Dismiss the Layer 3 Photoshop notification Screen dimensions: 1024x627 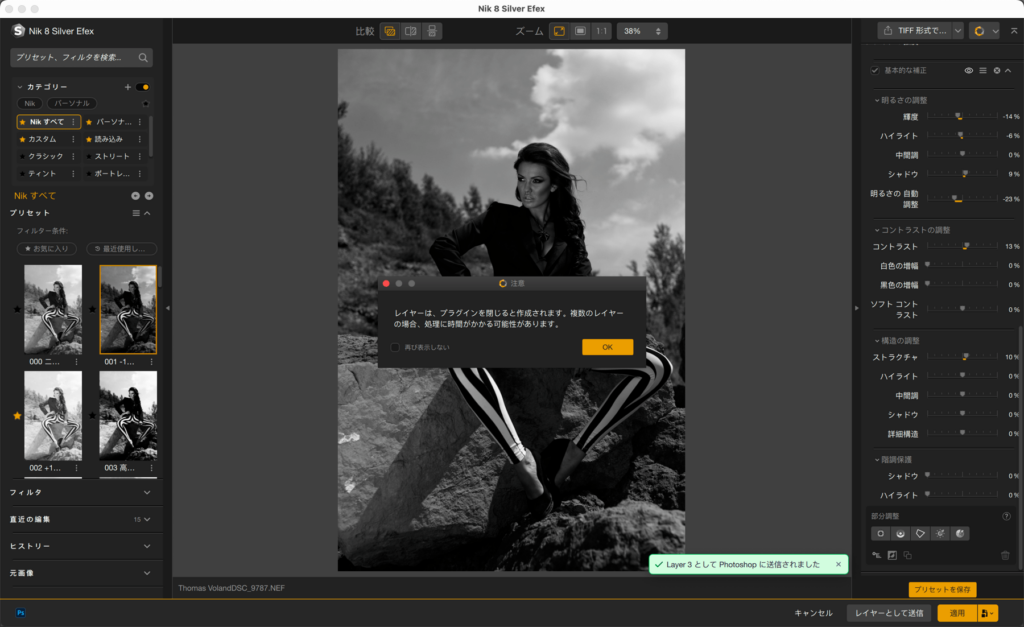point(839,564)
